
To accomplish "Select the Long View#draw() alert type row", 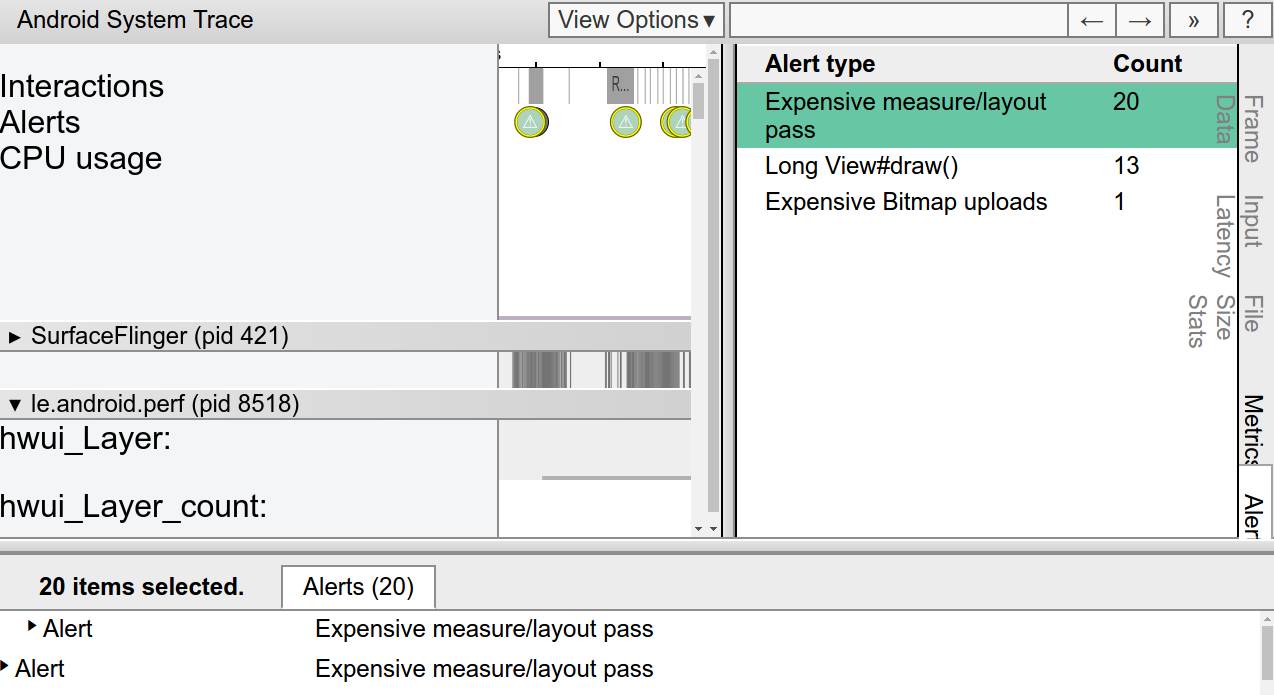I will (x=861, y=166).
